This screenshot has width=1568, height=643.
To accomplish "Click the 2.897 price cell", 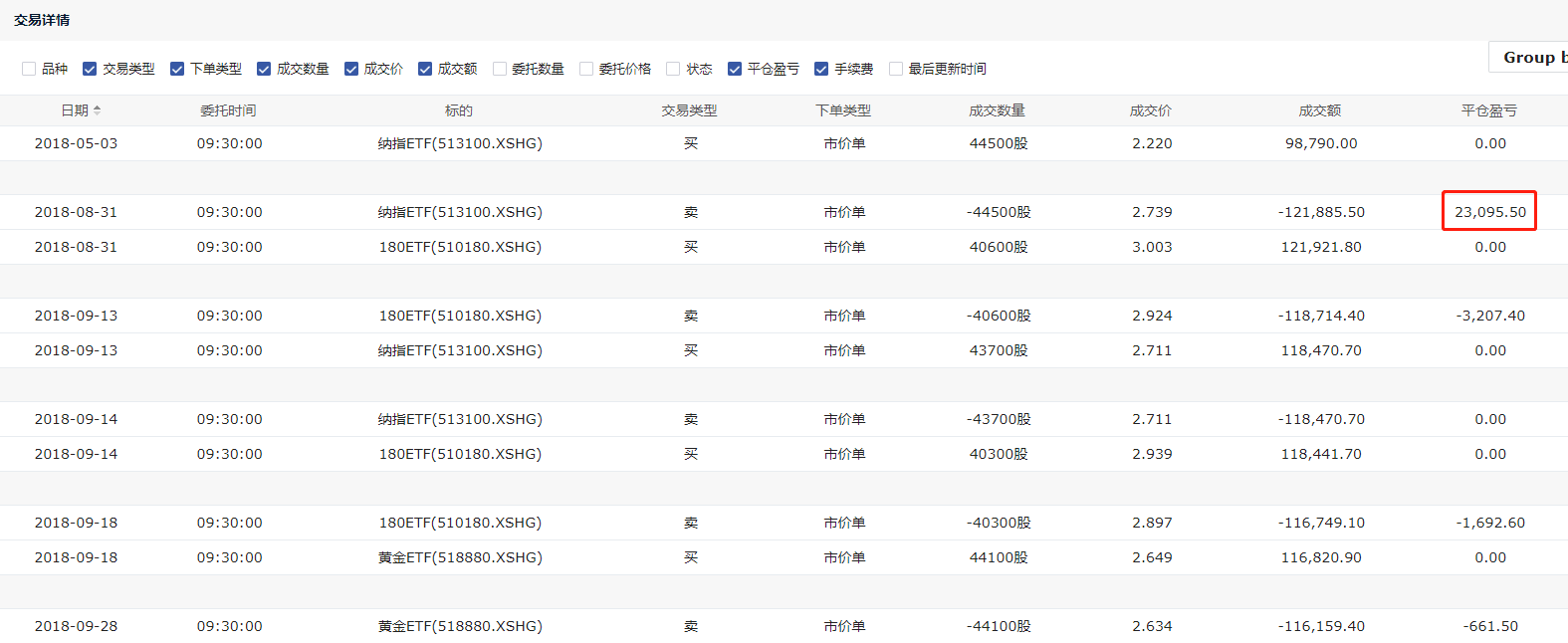I will coord(1152,523).
